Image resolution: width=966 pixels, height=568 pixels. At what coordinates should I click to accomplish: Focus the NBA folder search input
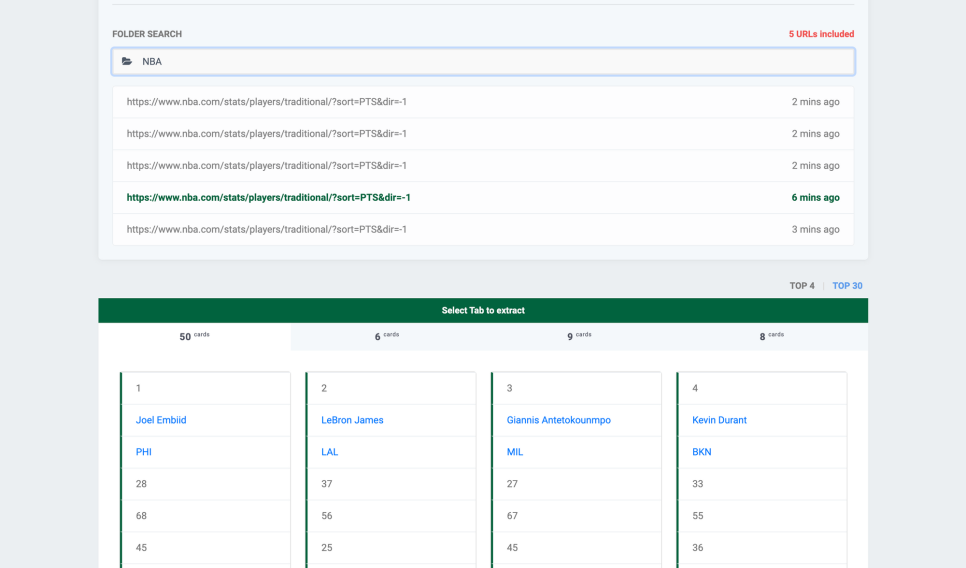[483, 62]
